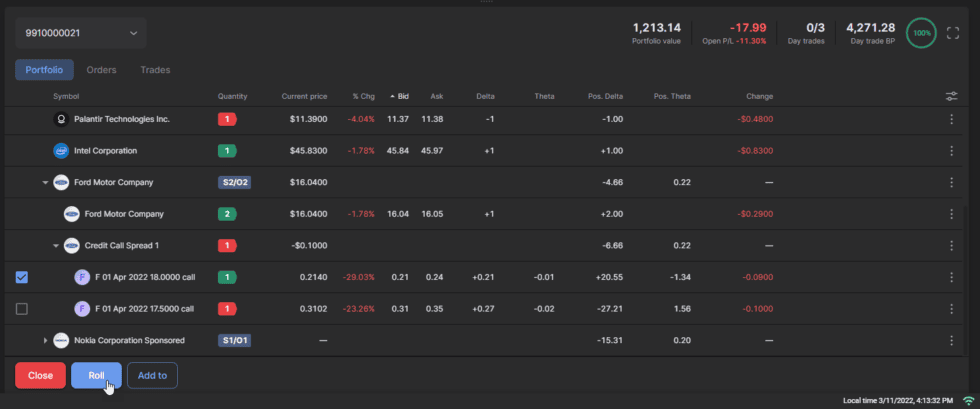Open the column settings sliders icon
Image resolution: width=980 pixels, height=409 pixels.
pos(951,96)
